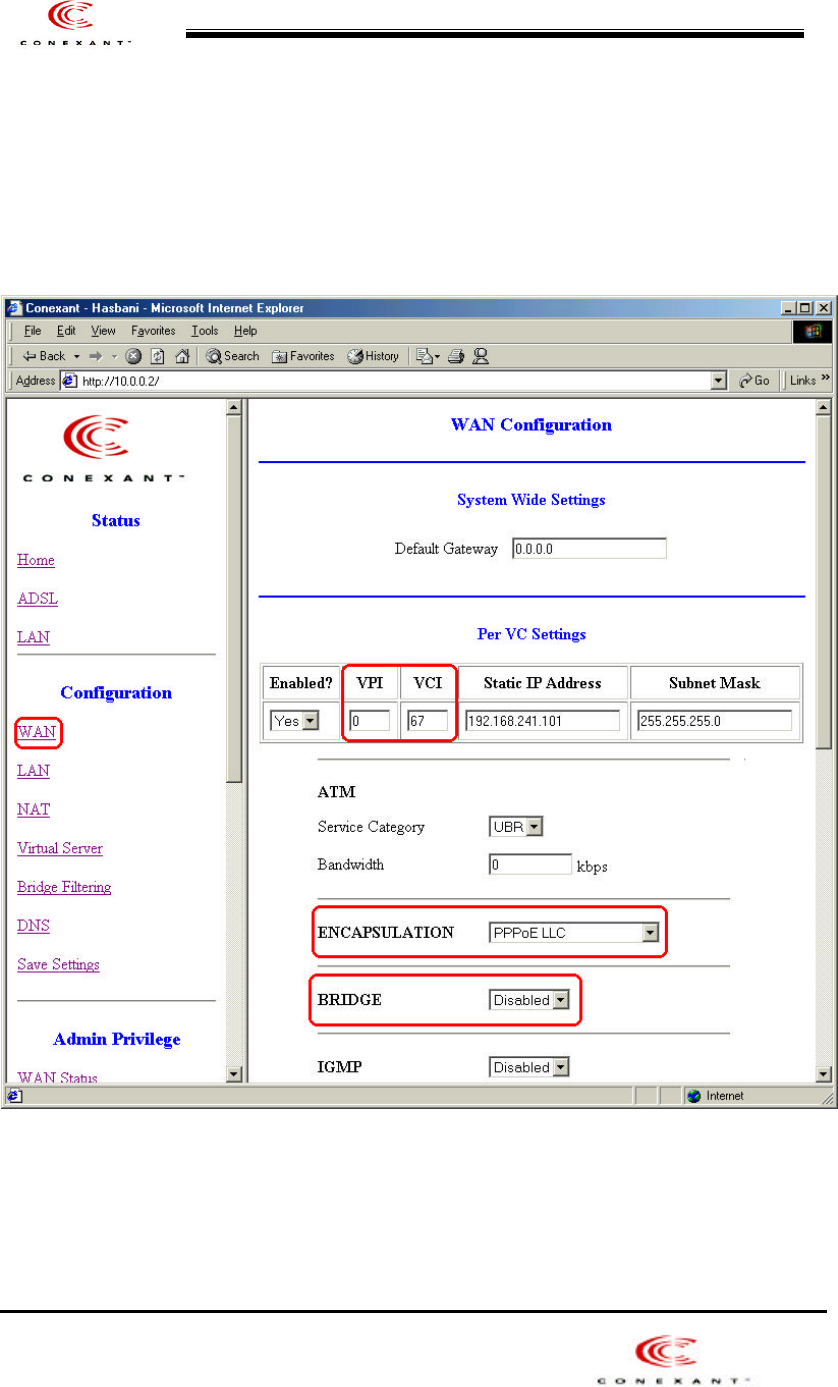
Task: Click the VPI value field
Action: (369, 721)
